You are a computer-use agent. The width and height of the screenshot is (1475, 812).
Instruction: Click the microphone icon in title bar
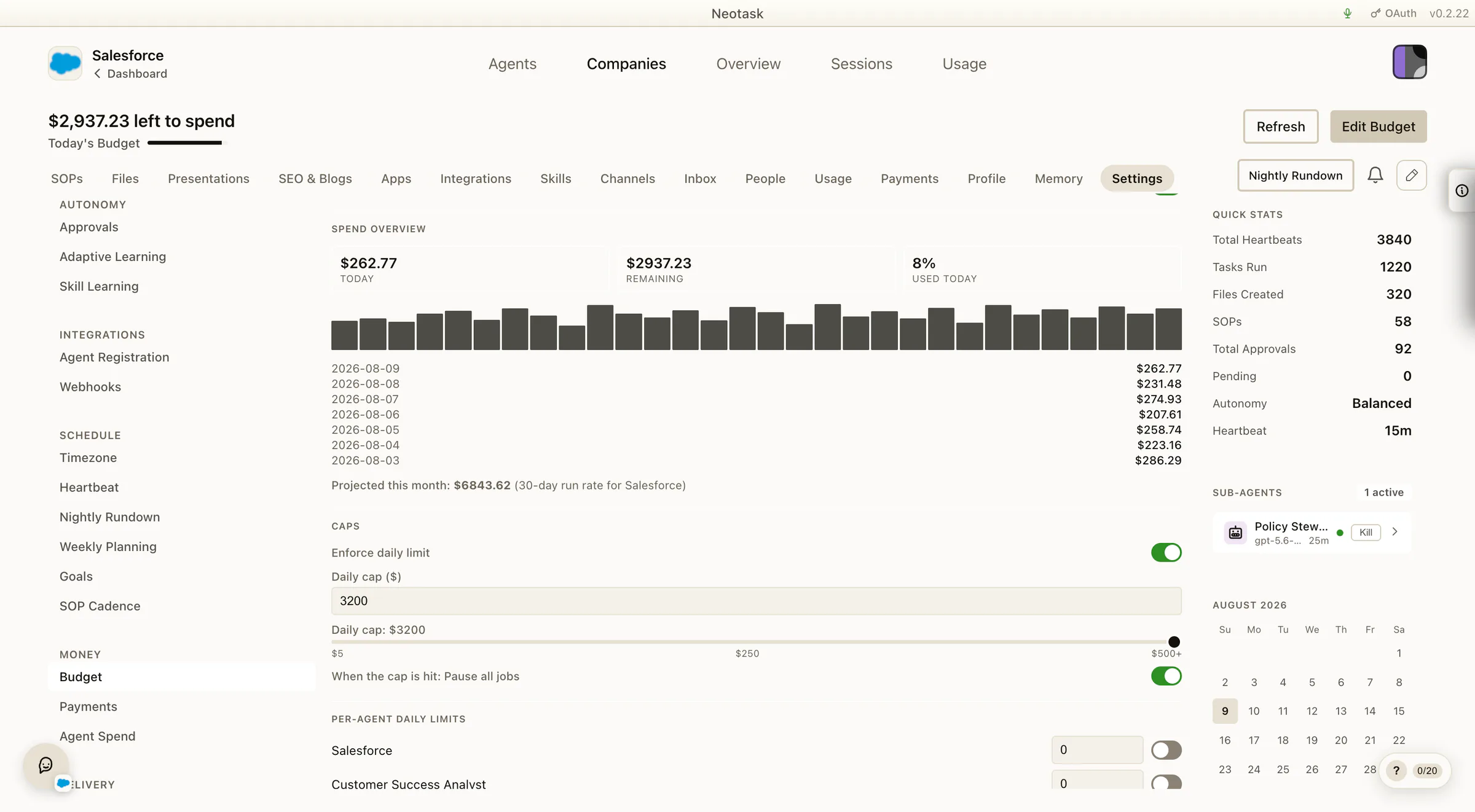click(1347, 14)
